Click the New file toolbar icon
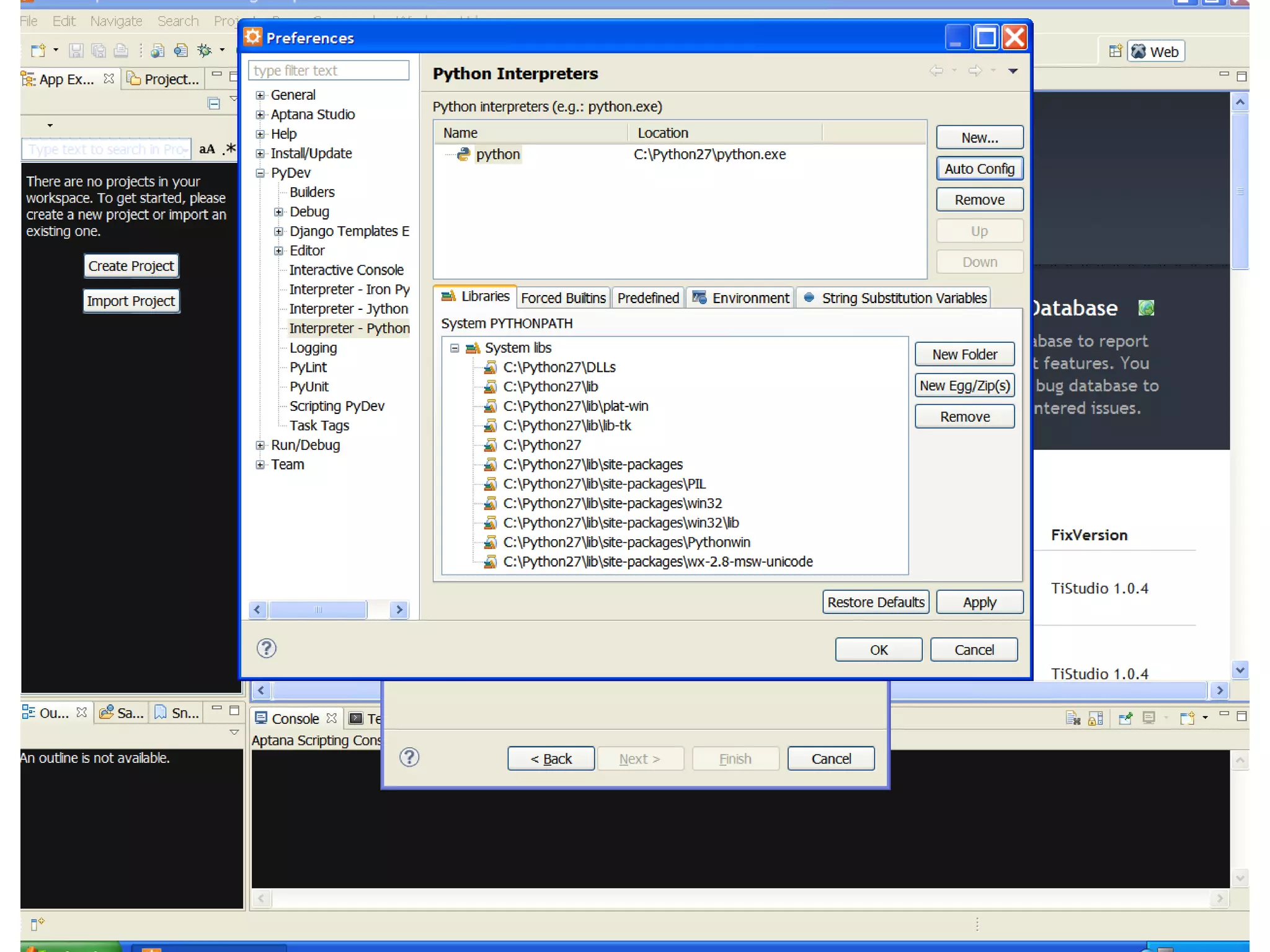Viewport: 1270px width, 952px height. point(38,51)
